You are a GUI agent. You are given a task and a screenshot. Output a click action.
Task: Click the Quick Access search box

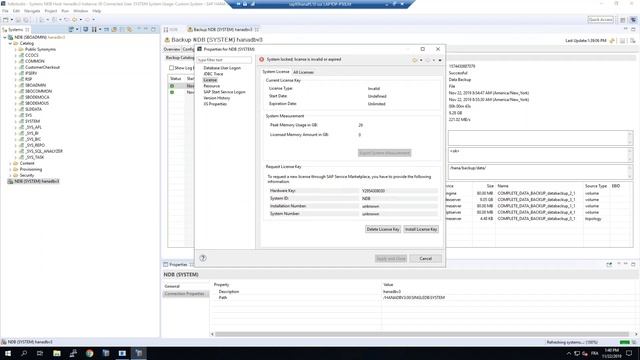click(600, 20)
